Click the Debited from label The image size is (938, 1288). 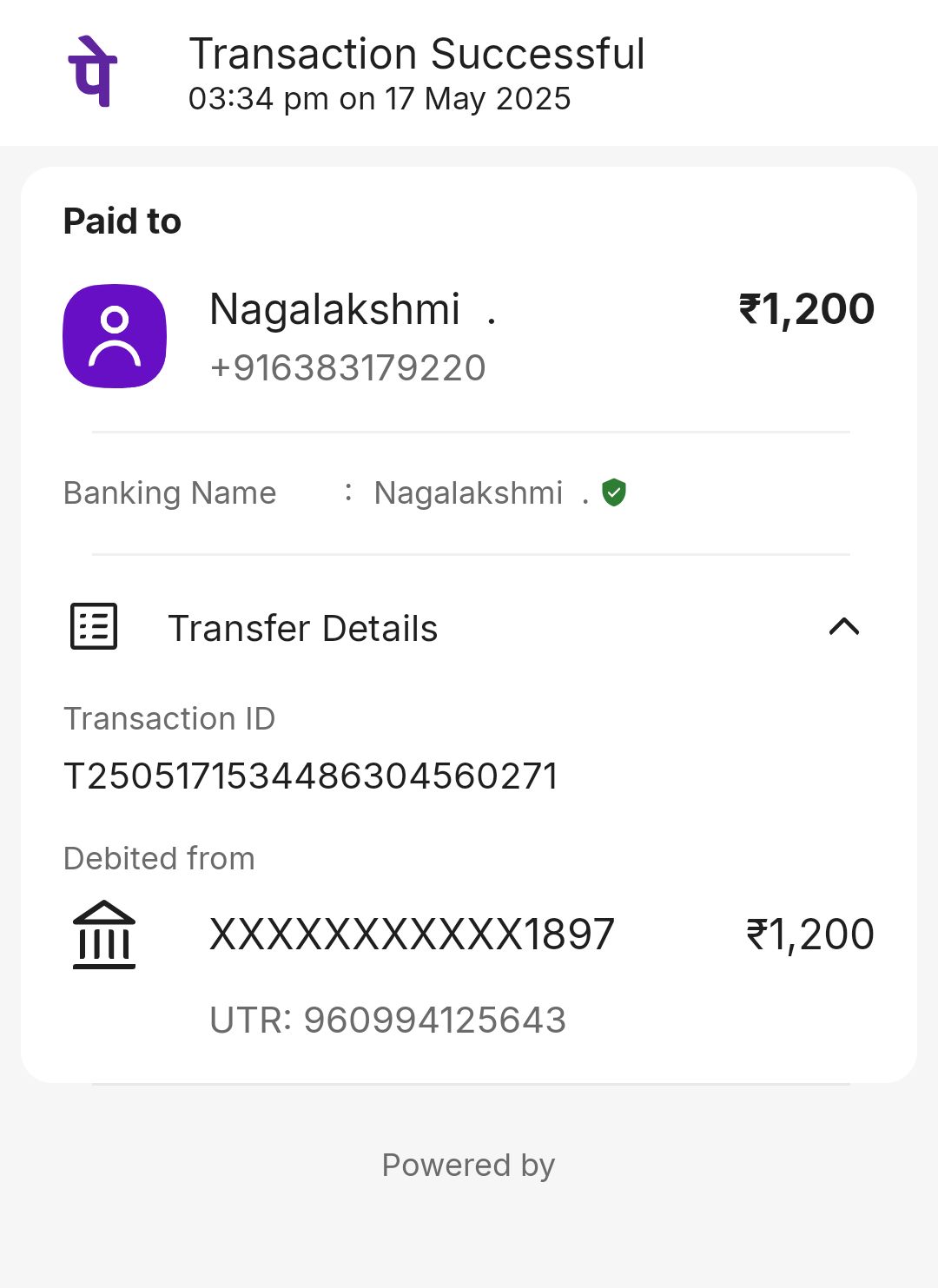160,858
